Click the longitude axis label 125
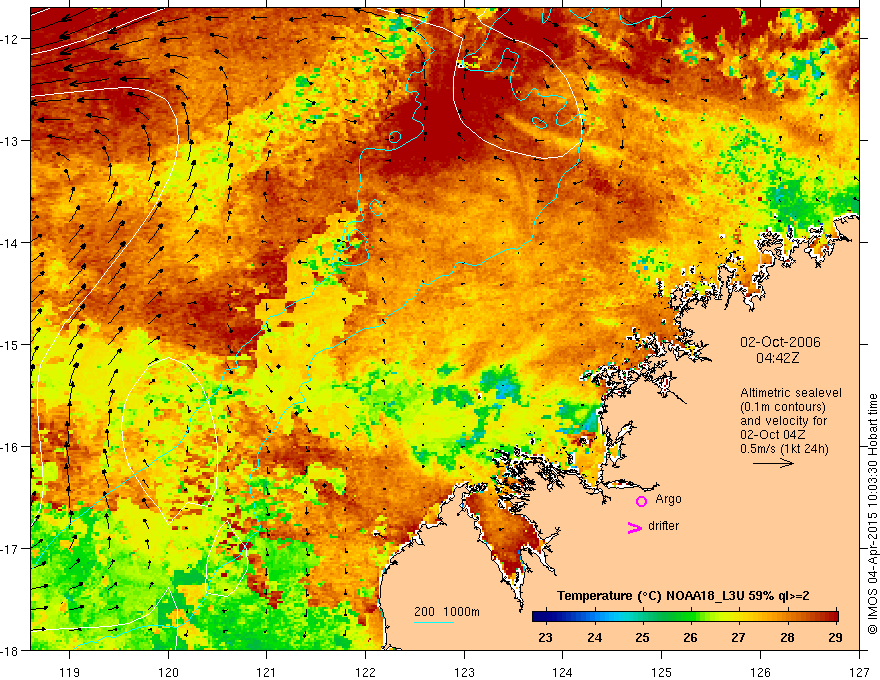Image resolution: width=880 pixels, height=680 pixels. 662,672
